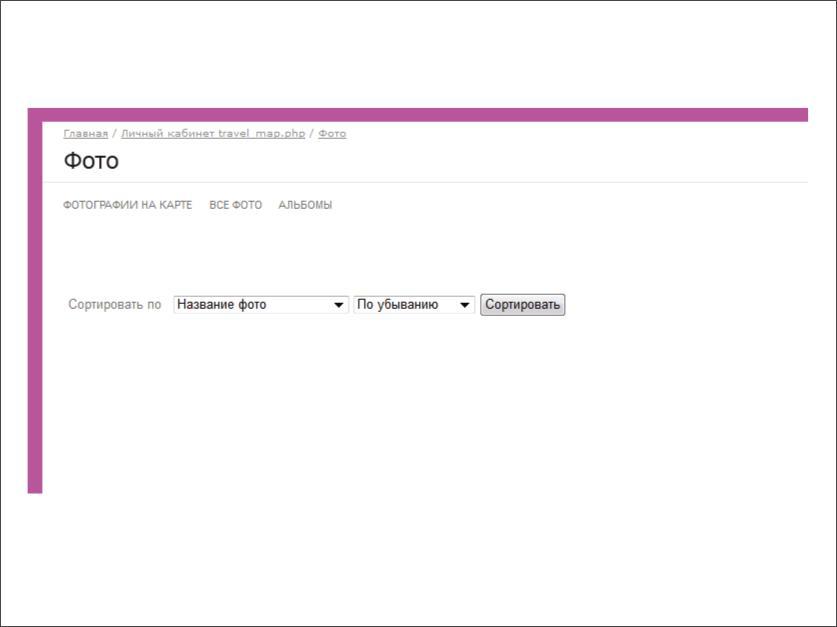Click the divider line under Фото heading
This screenshot has height=627, width=837.
420,182
